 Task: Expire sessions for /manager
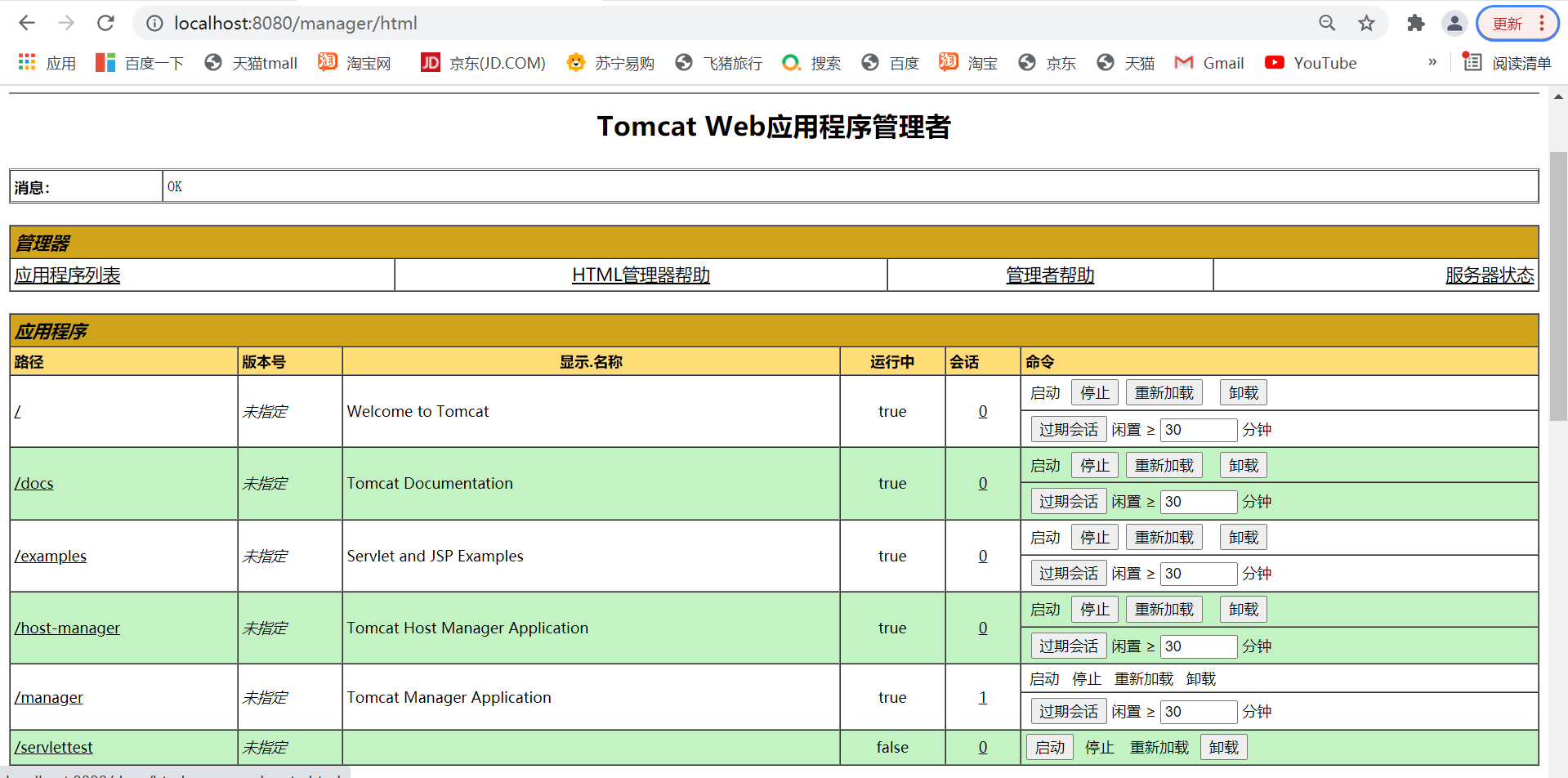1068,712
